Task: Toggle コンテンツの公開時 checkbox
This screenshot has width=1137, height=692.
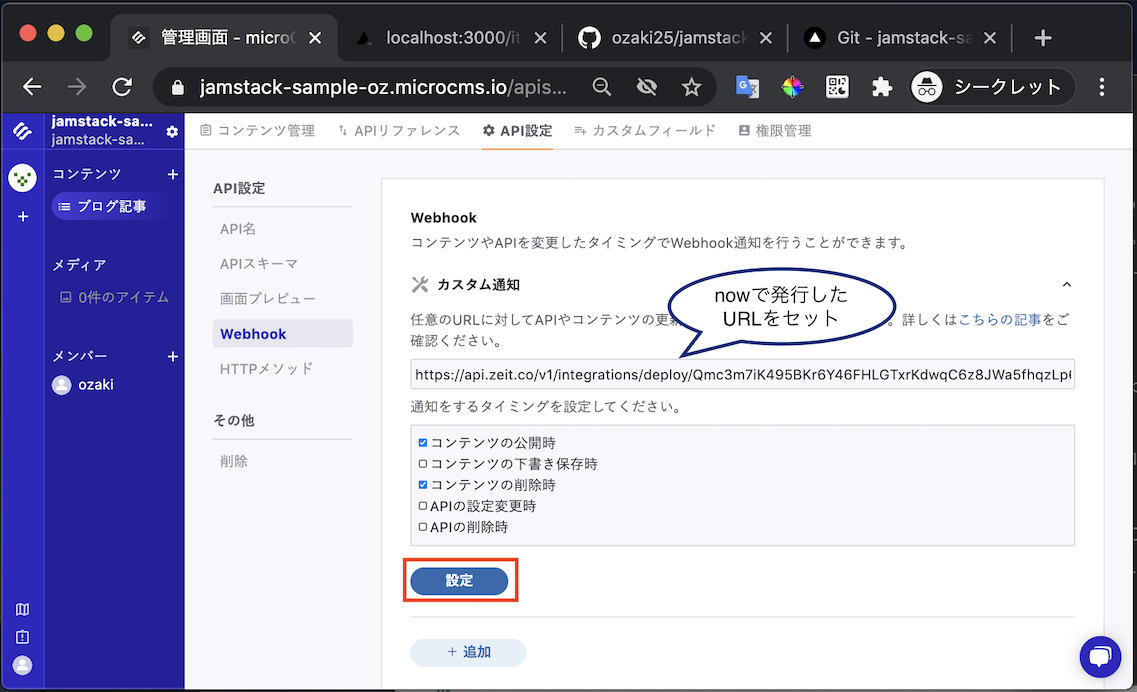Action: [x=423, y=442]
